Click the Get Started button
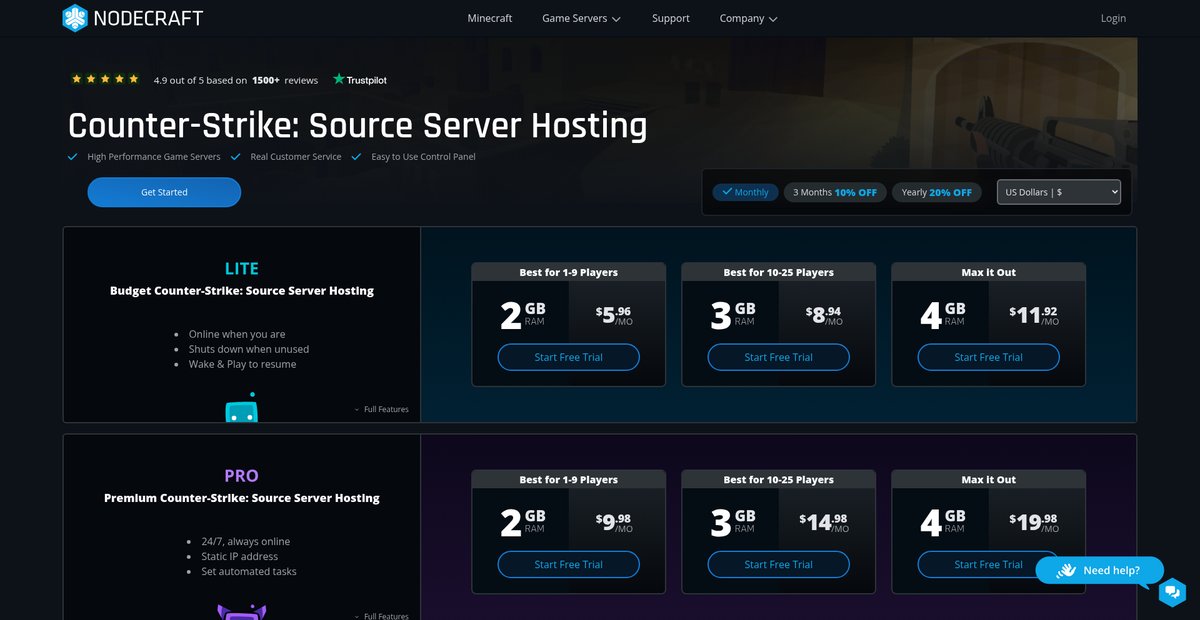 [x=164, y=192]
